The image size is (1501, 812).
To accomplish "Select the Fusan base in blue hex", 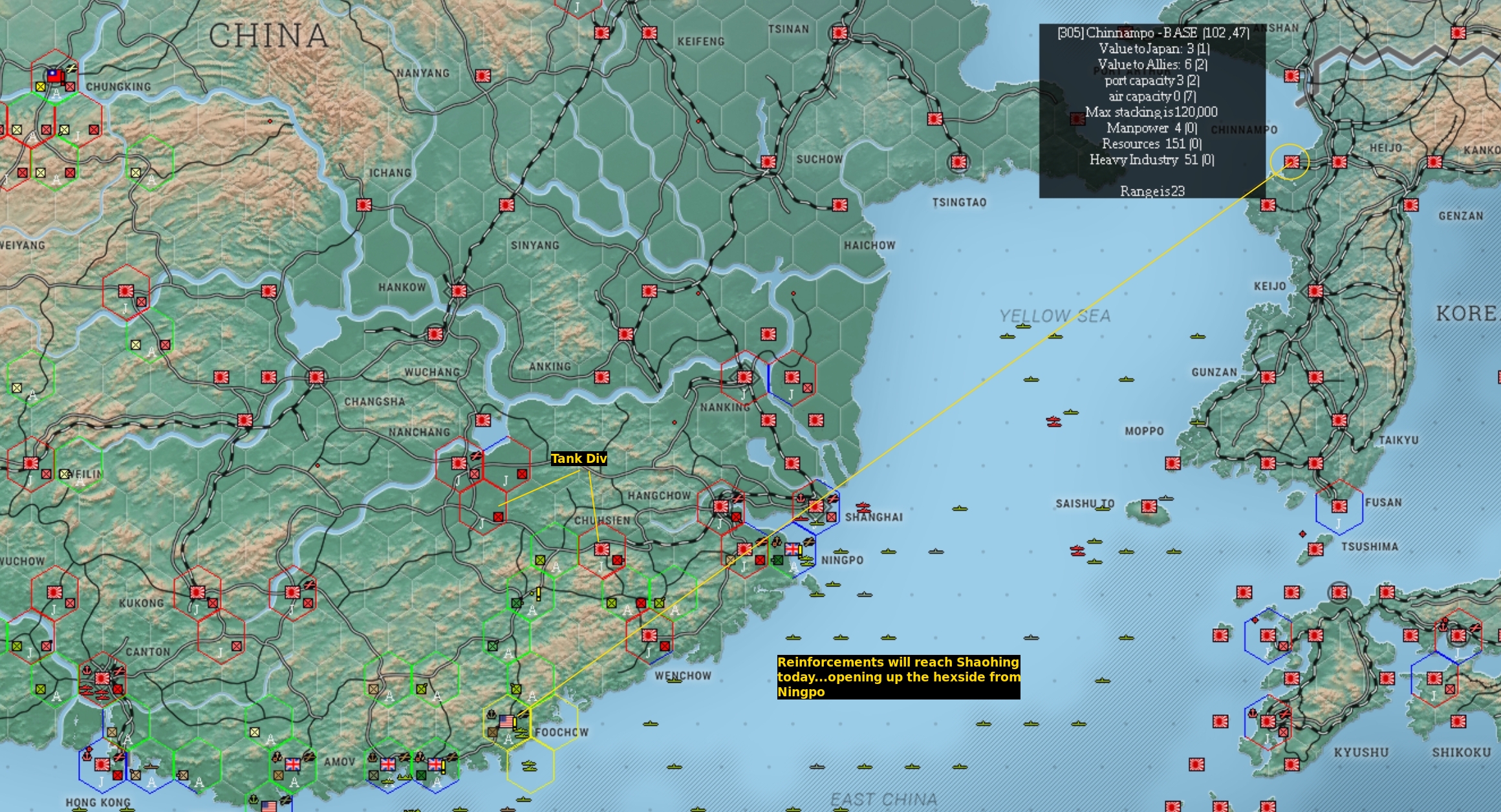I will (1339, 506).
